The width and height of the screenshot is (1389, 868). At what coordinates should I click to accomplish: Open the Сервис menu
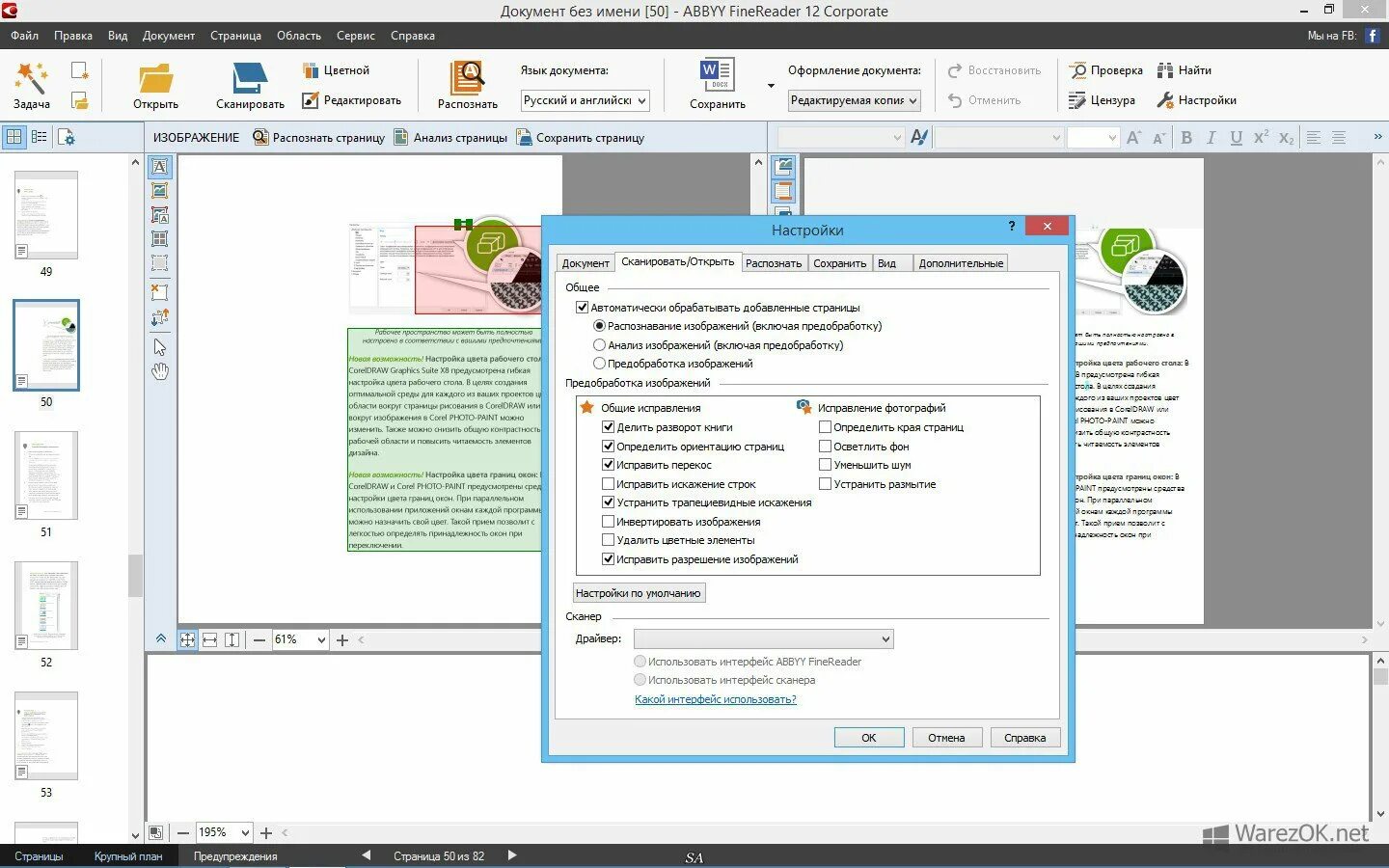tap(356, 36)
